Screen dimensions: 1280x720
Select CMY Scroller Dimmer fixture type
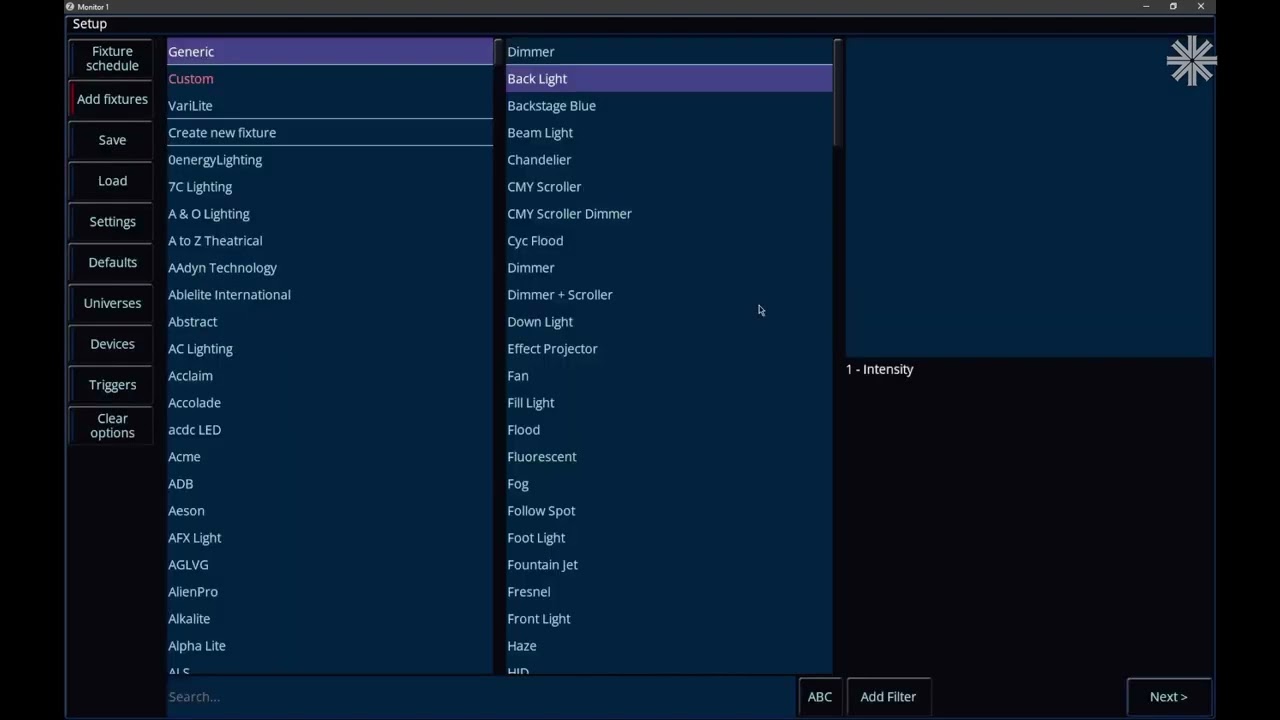tap(669, 214)
